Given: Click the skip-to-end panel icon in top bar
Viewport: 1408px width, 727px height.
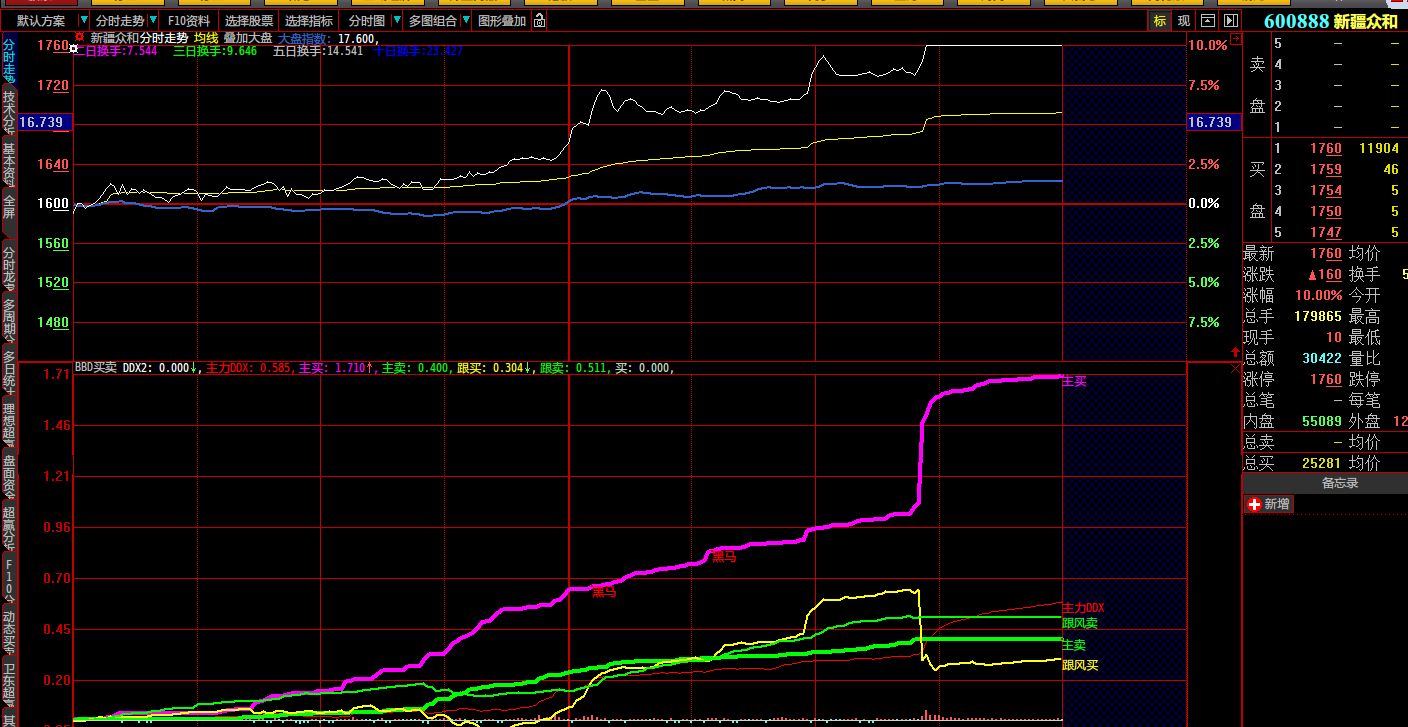Looking at the screenshot, I should coord(1230,21).
